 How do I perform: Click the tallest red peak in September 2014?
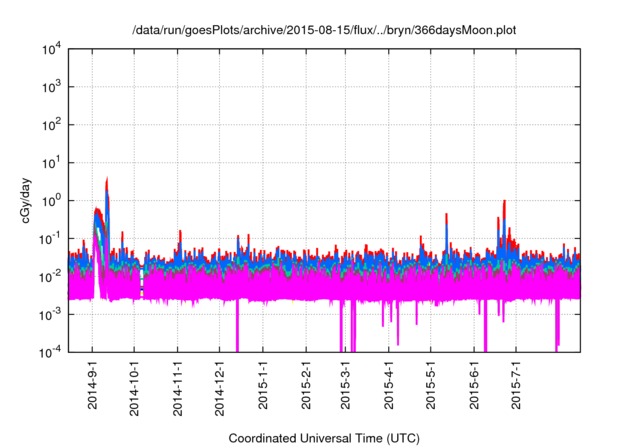(x=107, y=181)
